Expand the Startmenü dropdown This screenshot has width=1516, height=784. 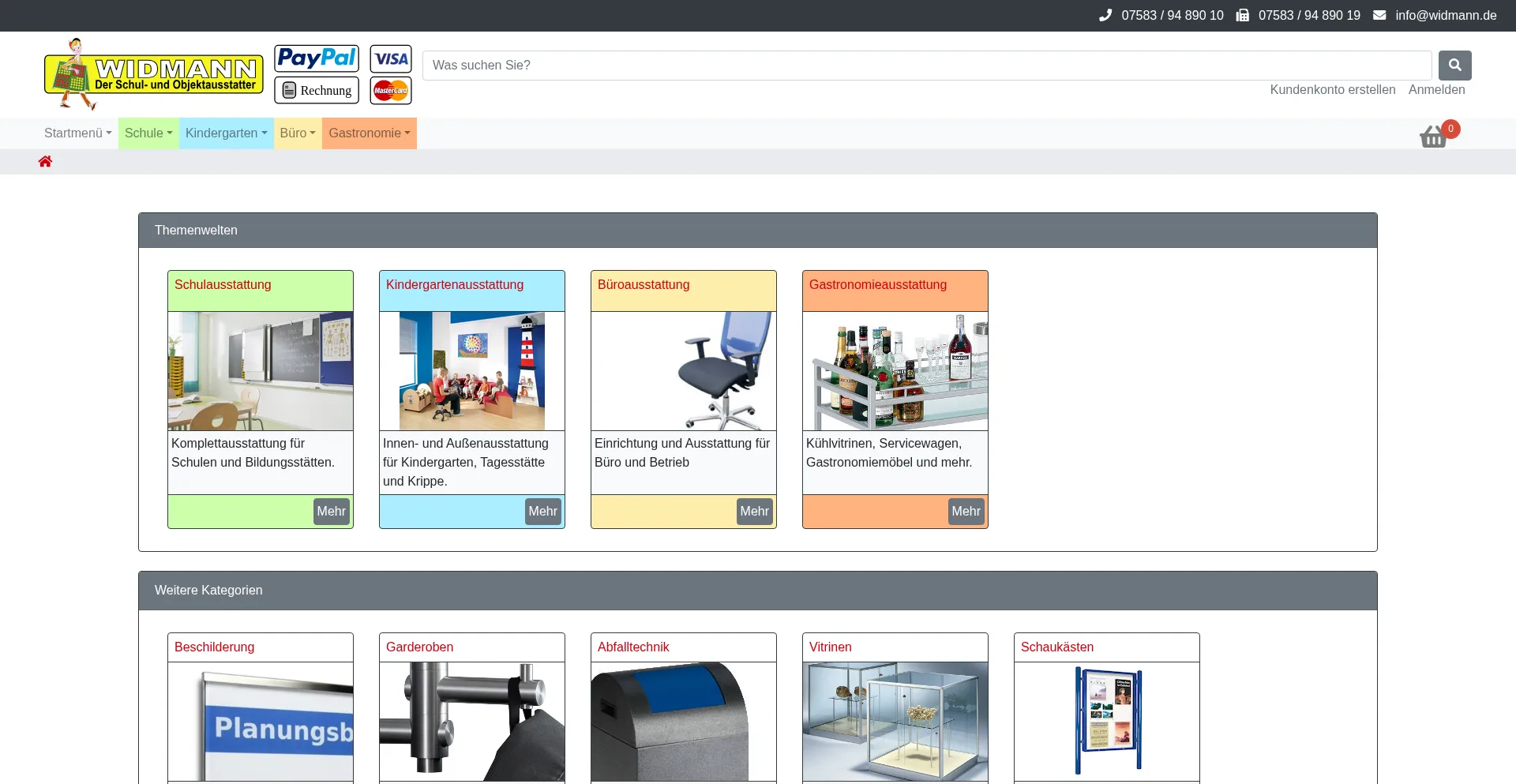point(78,133)
